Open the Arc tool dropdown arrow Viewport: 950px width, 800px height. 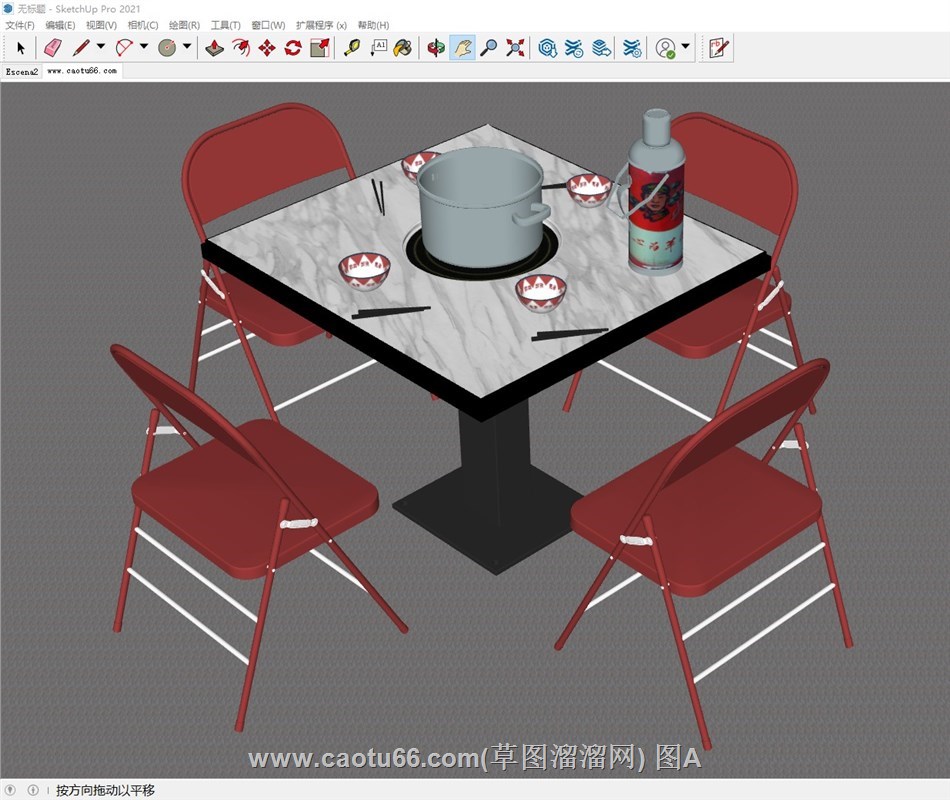144,47
